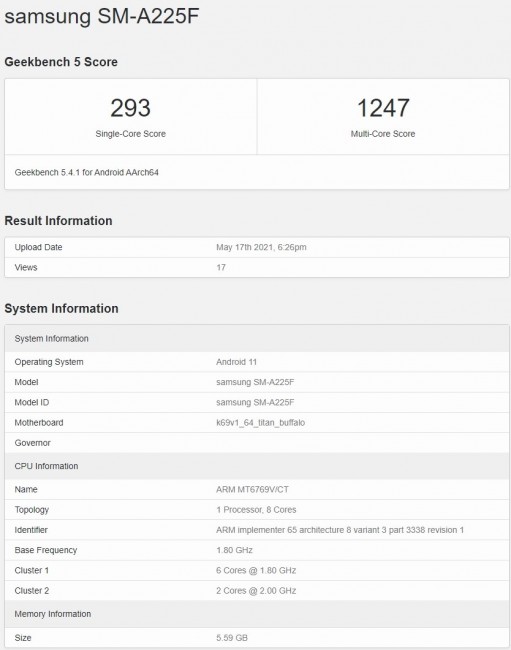
Task: Select the Model ID value samsung SM-A225F
Action: [255, 403]
